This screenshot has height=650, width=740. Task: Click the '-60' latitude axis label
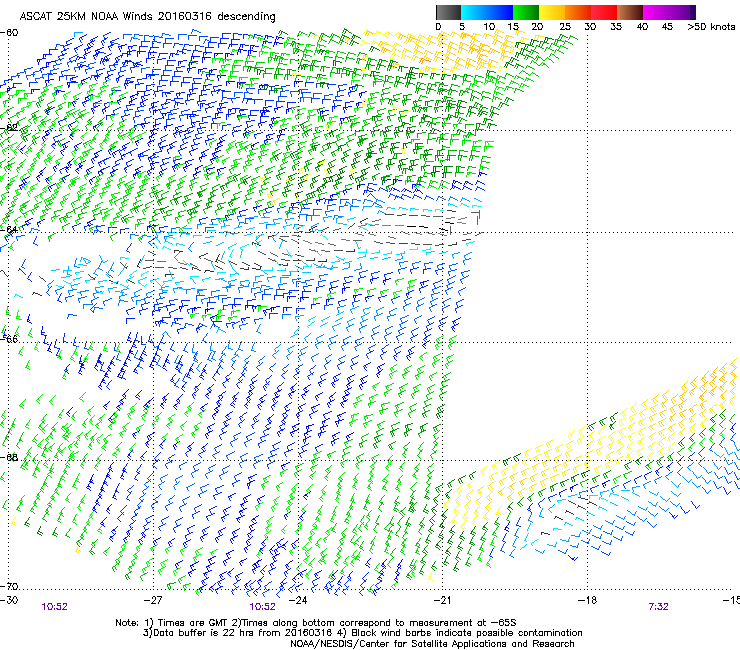9,33
